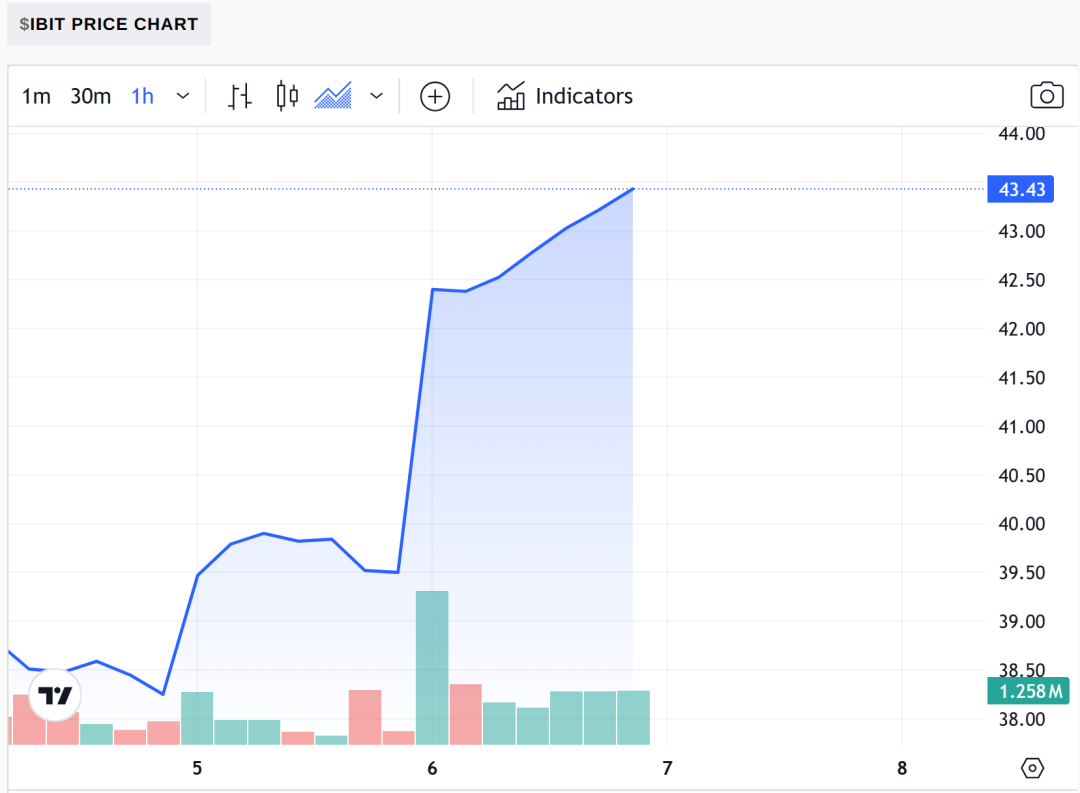Click the date 7 axis marker
Screen dimensions: 1080x793
click(667, 768)
